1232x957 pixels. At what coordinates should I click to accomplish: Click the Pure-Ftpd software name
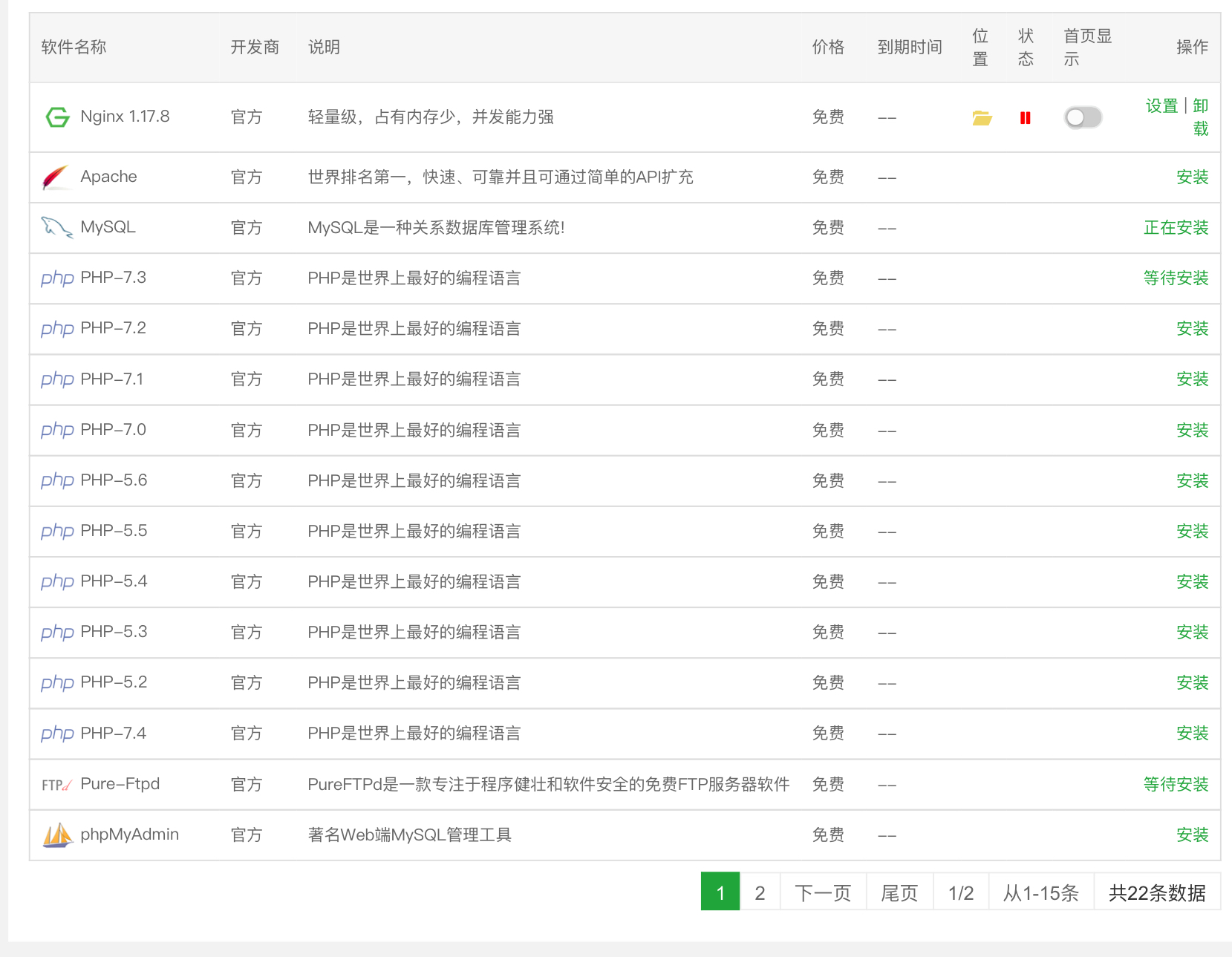pyautogui.click(x=120, y=784)
